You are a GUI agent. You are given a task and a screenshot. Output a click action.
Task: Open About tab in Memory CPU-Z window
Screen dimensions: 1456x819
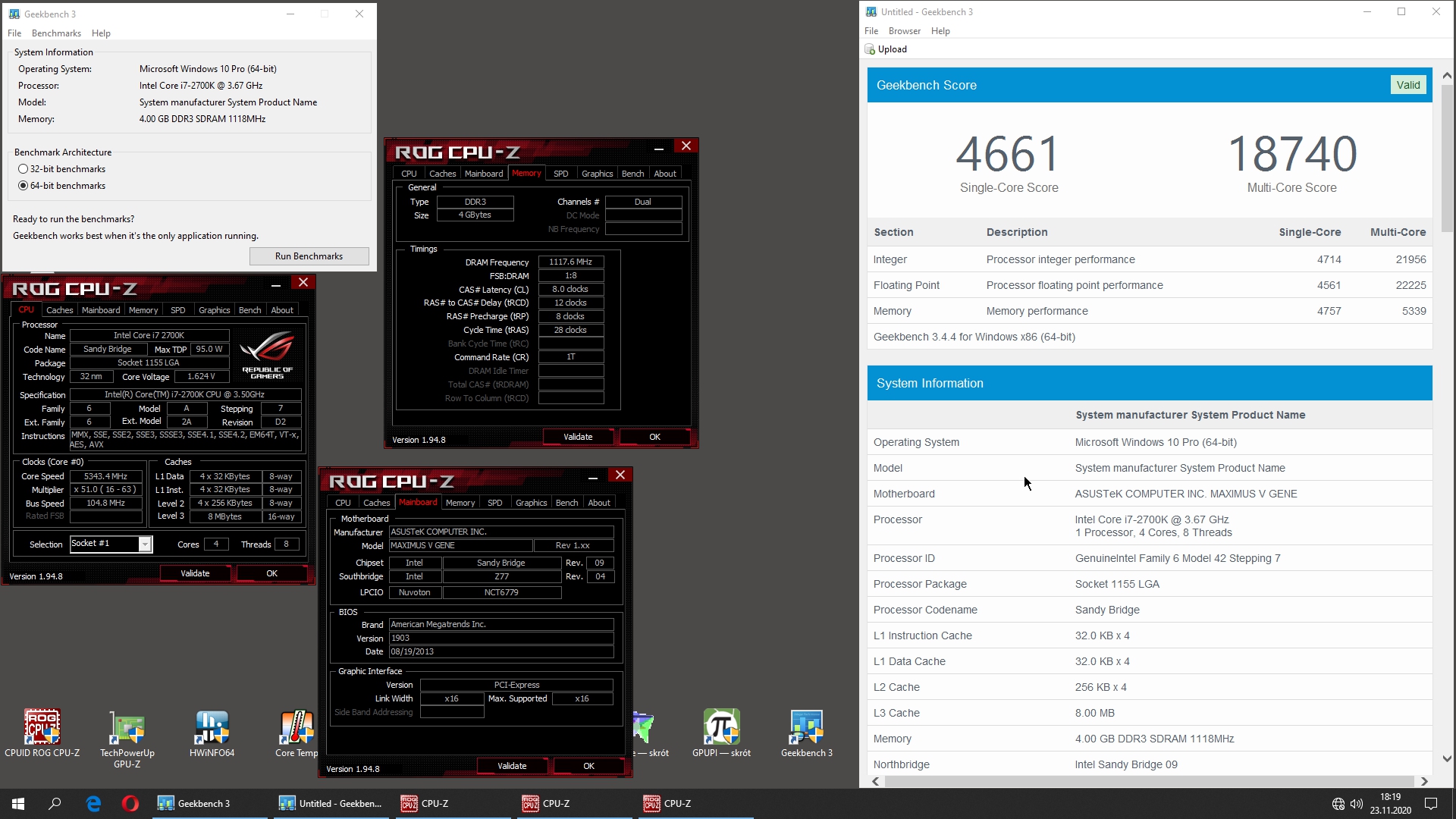pos(665,174)
